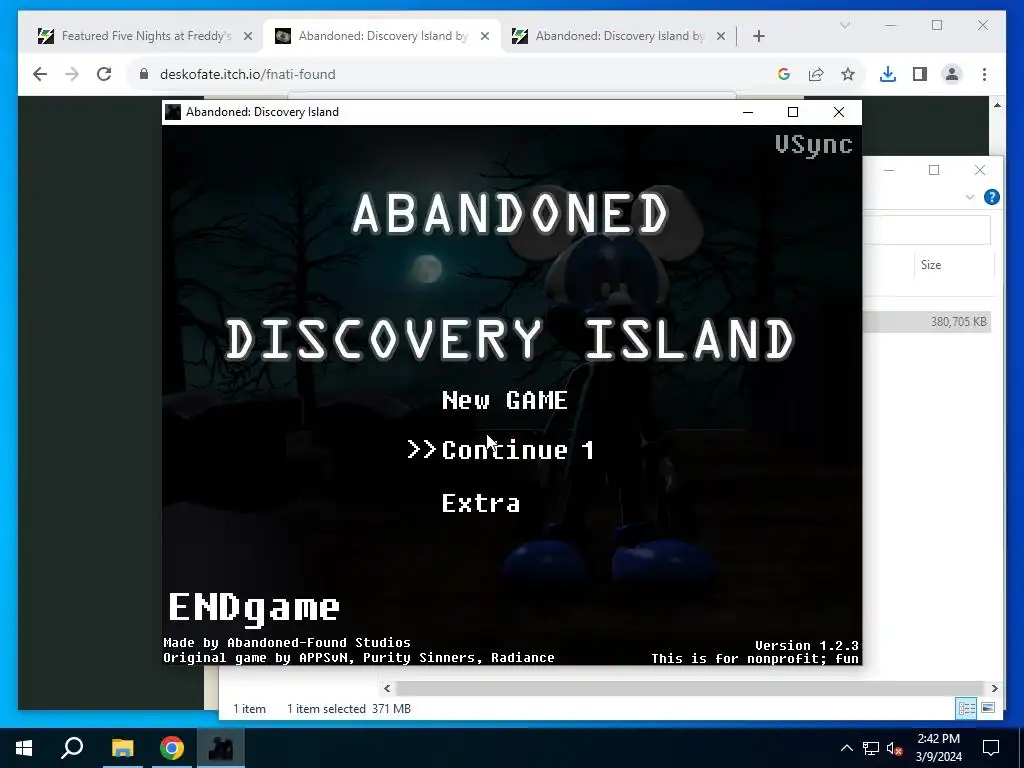Open the Google icon in address bar
1024x768 pixels.
tap(784, 74)
